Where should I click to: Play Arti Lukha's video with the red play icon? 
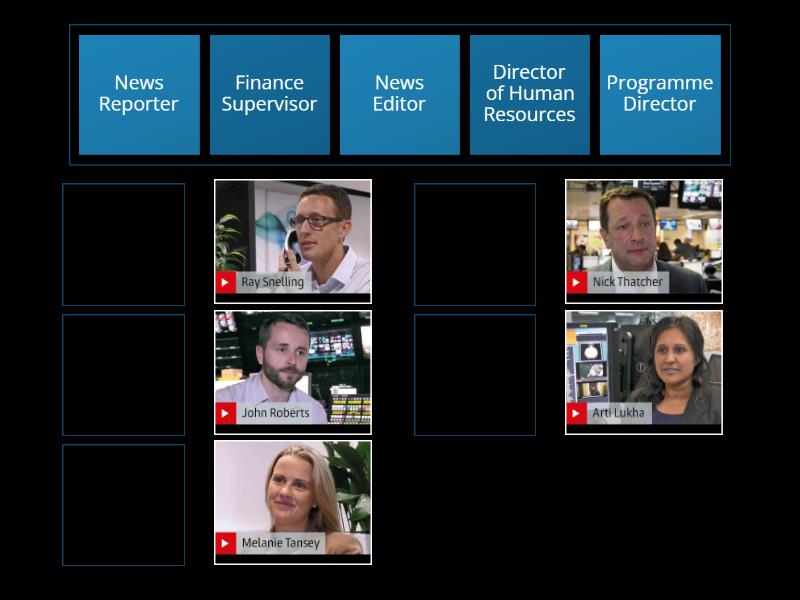[x=577, y=413]
